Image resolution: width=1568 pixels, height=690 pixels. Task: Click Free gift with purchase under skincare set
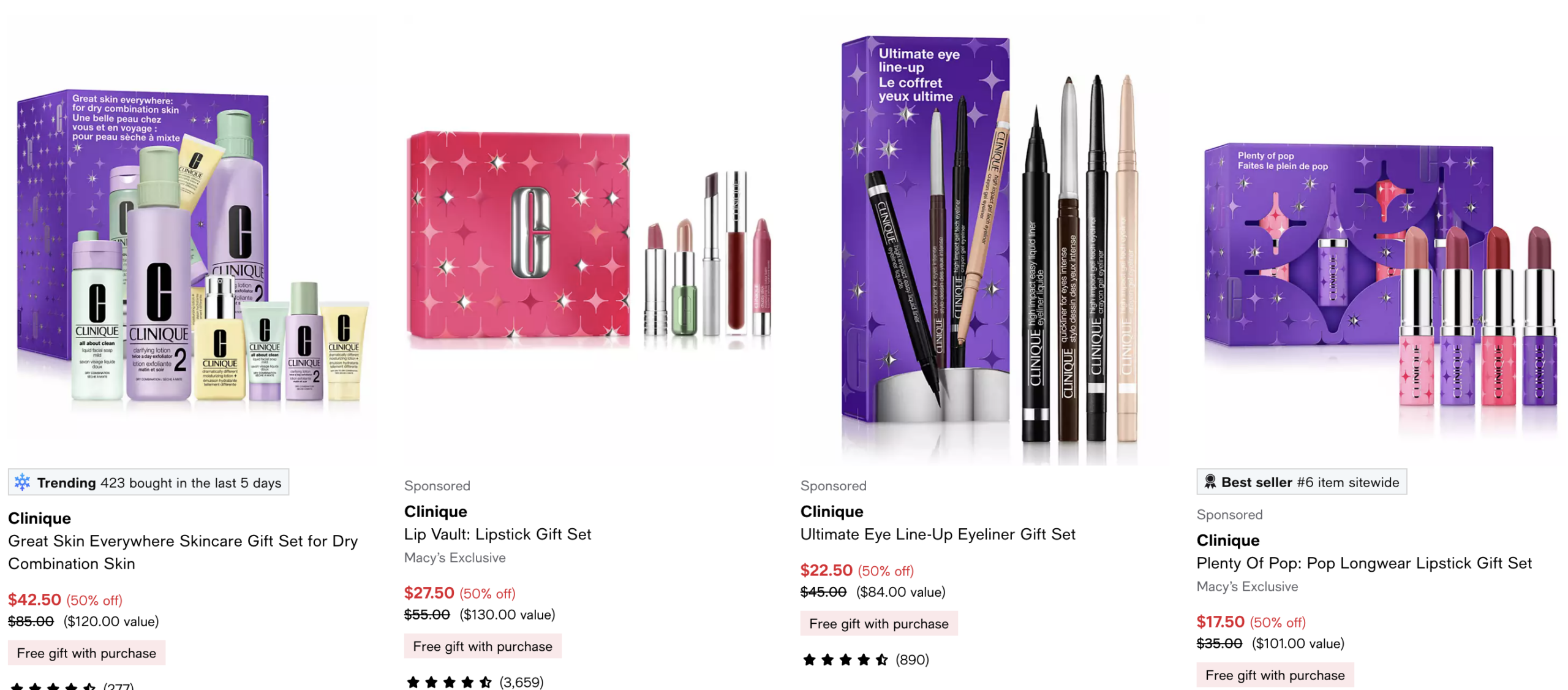pos(86,653)
